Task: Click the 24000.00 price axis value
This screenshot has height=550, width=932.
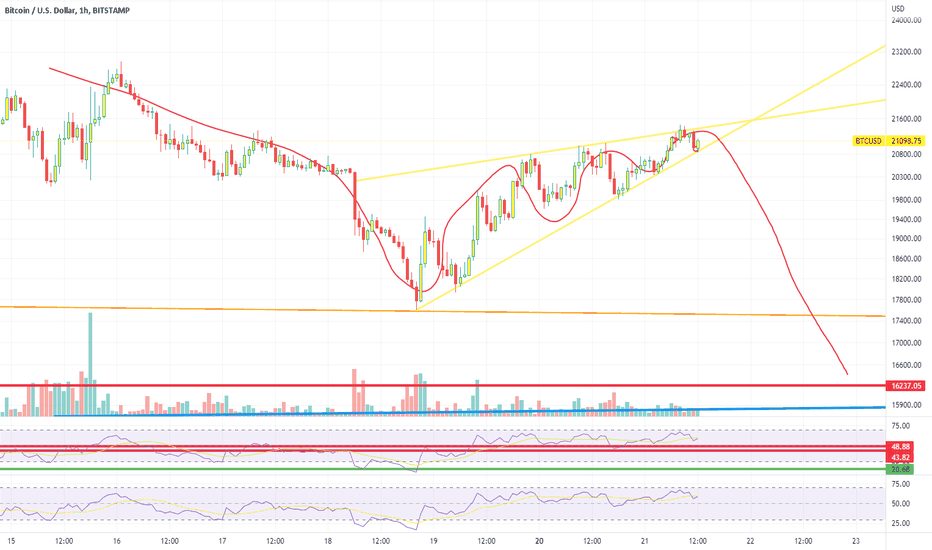Action: [x=906, y=20]
